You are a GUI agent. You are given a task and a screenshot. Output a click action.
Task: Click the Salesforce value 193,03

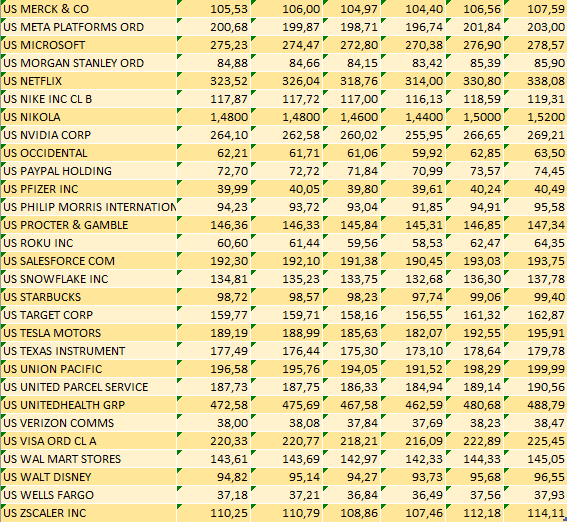coord(475,261)
